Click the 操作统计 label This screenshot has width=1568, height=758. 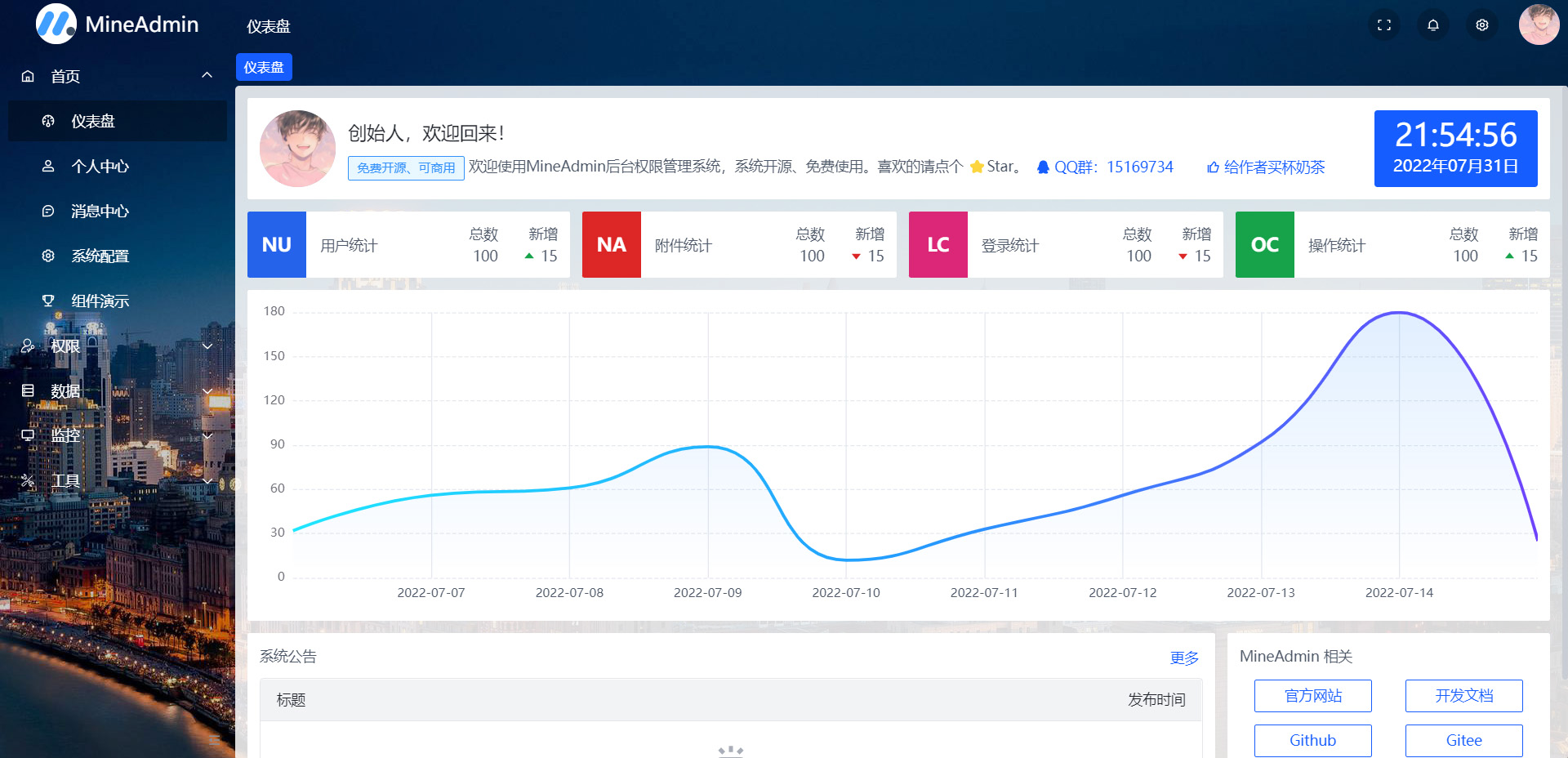click(x=1337, y=246)
